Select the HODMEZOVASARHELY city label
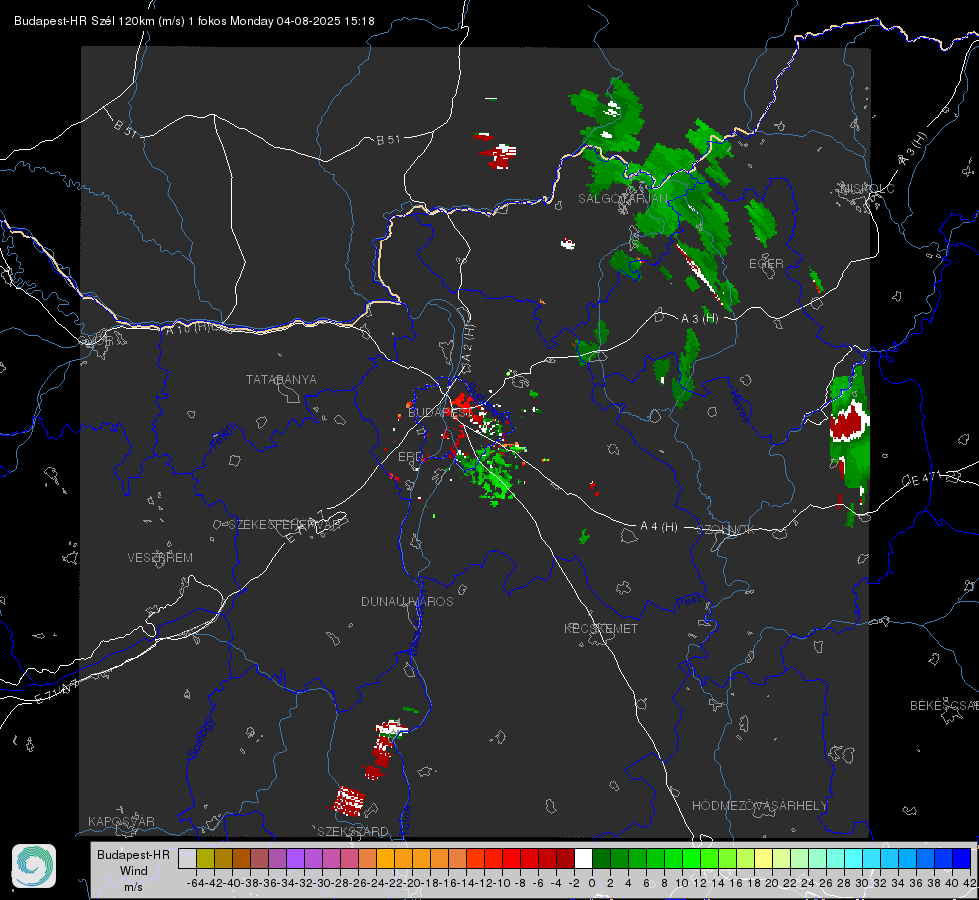The height and width of the screenshot is (900, 979). tap(759, 806)
